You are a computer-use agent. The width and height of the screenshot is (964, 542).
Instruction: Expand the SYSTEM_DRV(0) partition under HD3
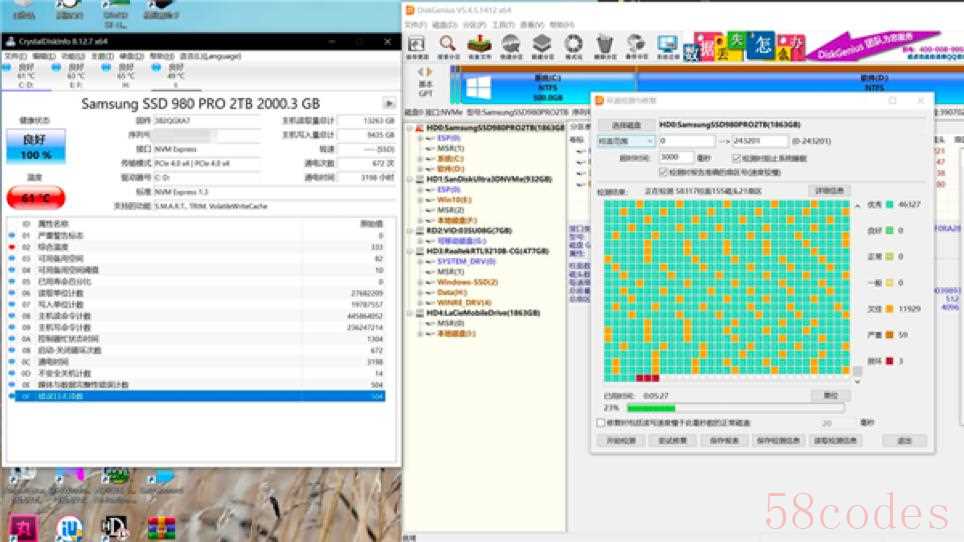click(x=421, y=262)
